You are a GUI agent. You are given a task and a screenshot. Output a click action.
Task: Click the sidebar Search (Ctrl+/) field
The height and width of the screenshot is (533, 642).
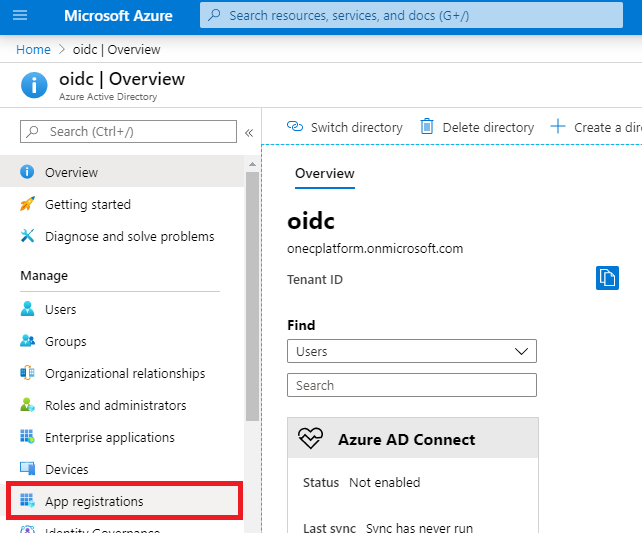point(128,131)
